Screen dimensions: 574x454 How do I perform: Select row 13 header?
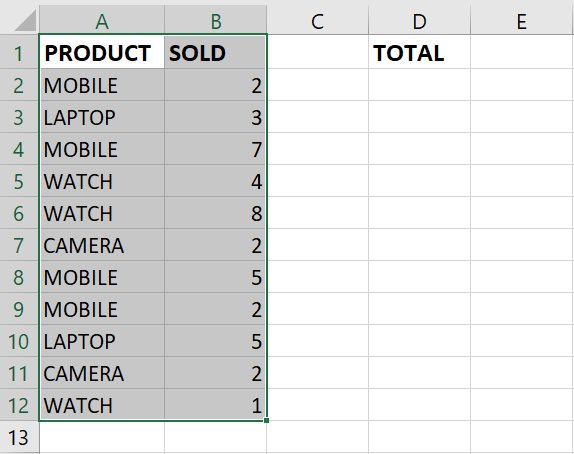(x=19, y=437)
